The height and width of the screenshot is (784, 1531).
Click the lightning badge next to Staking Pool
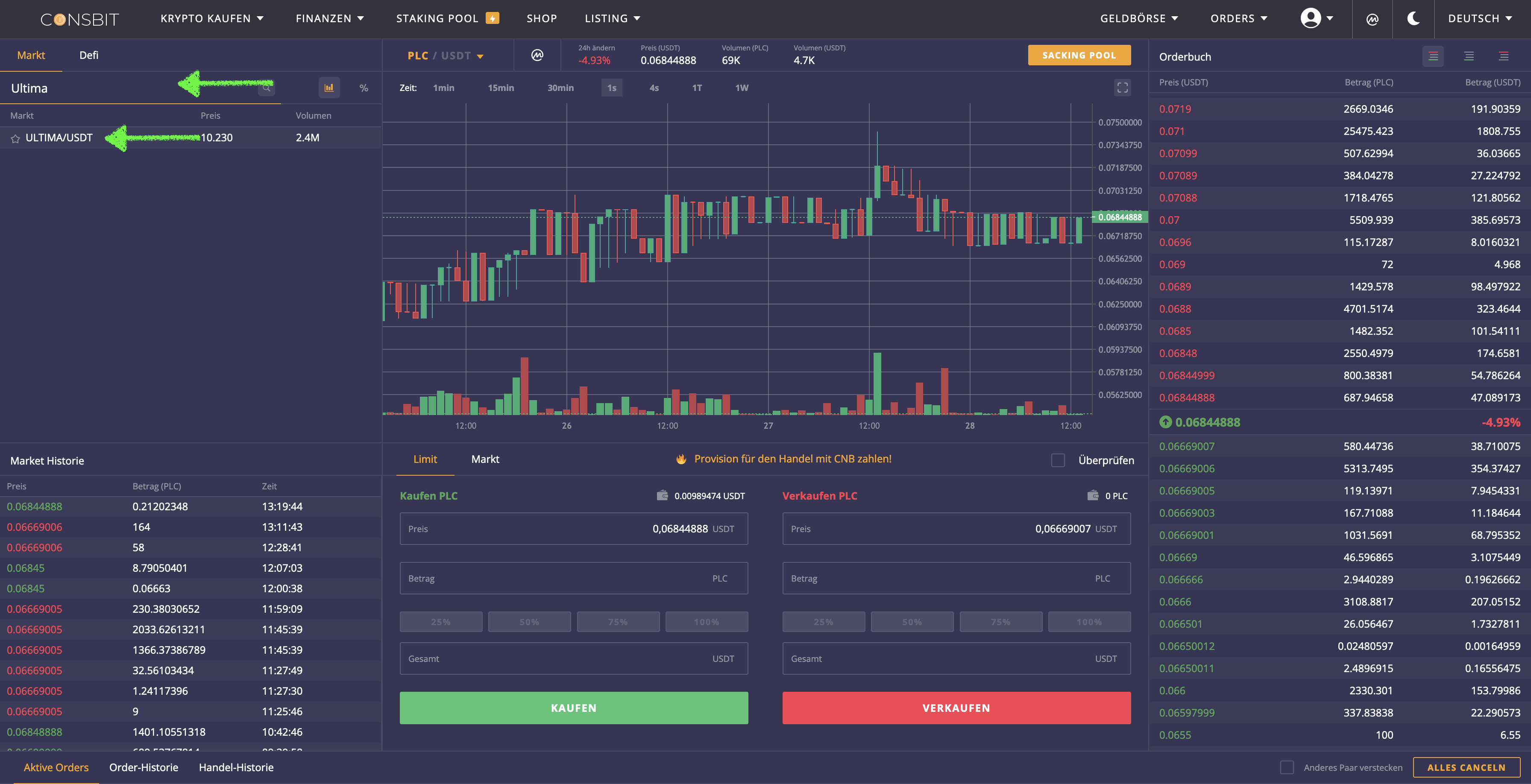[492, 18]
